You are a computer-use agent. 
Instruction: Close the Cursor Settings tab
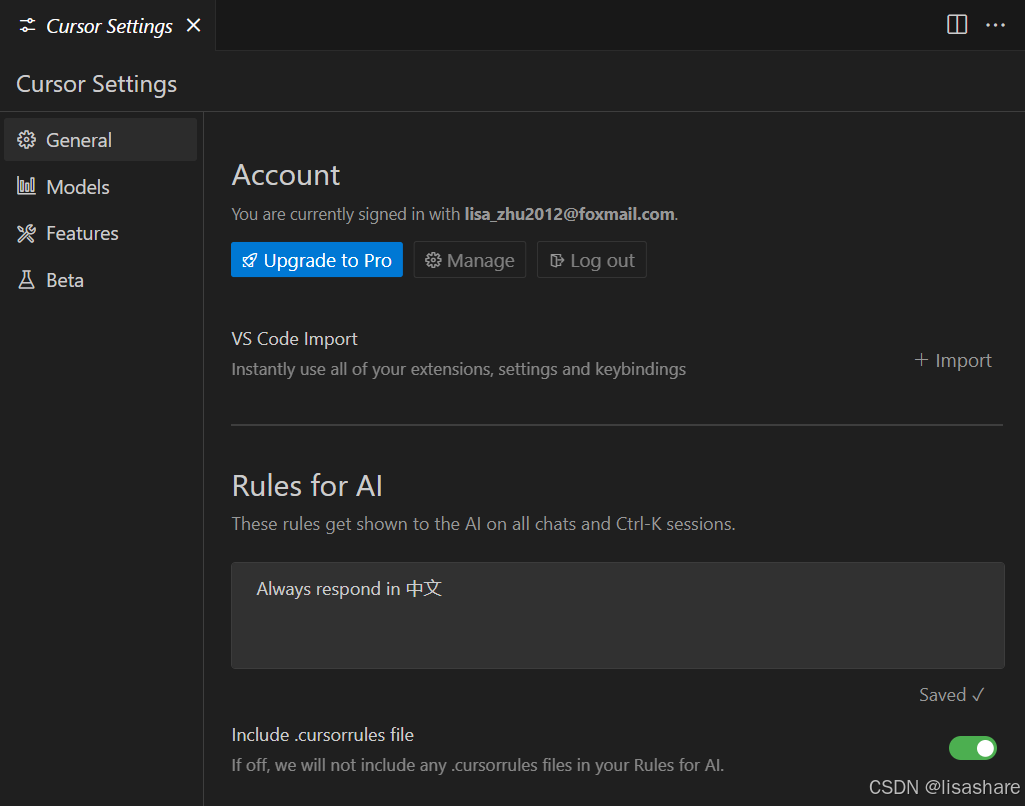193,25
